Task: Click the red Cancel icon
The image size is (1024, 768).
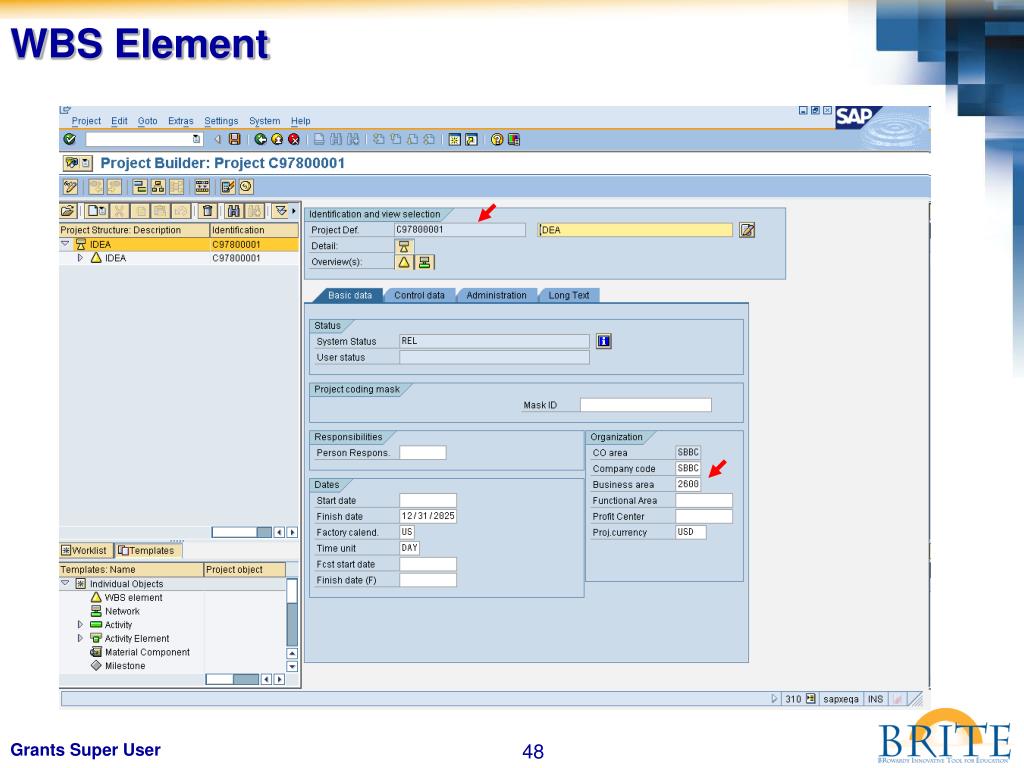Action: tap(294, 139)
